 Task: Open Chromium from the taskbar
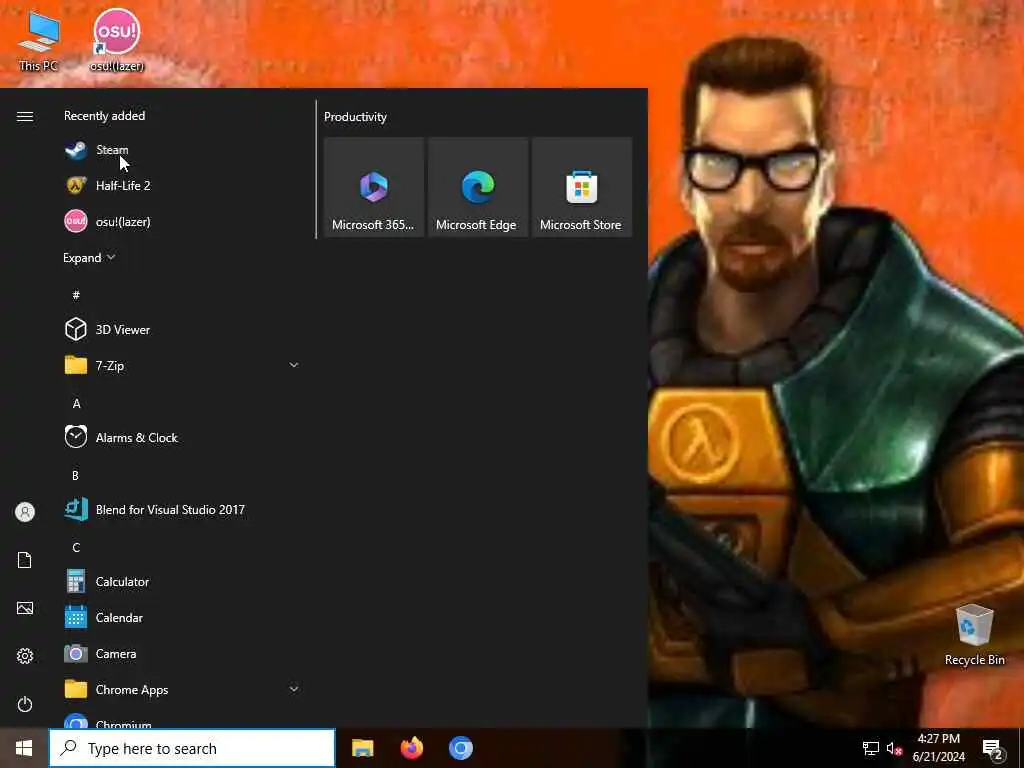[x=461, y=748]
